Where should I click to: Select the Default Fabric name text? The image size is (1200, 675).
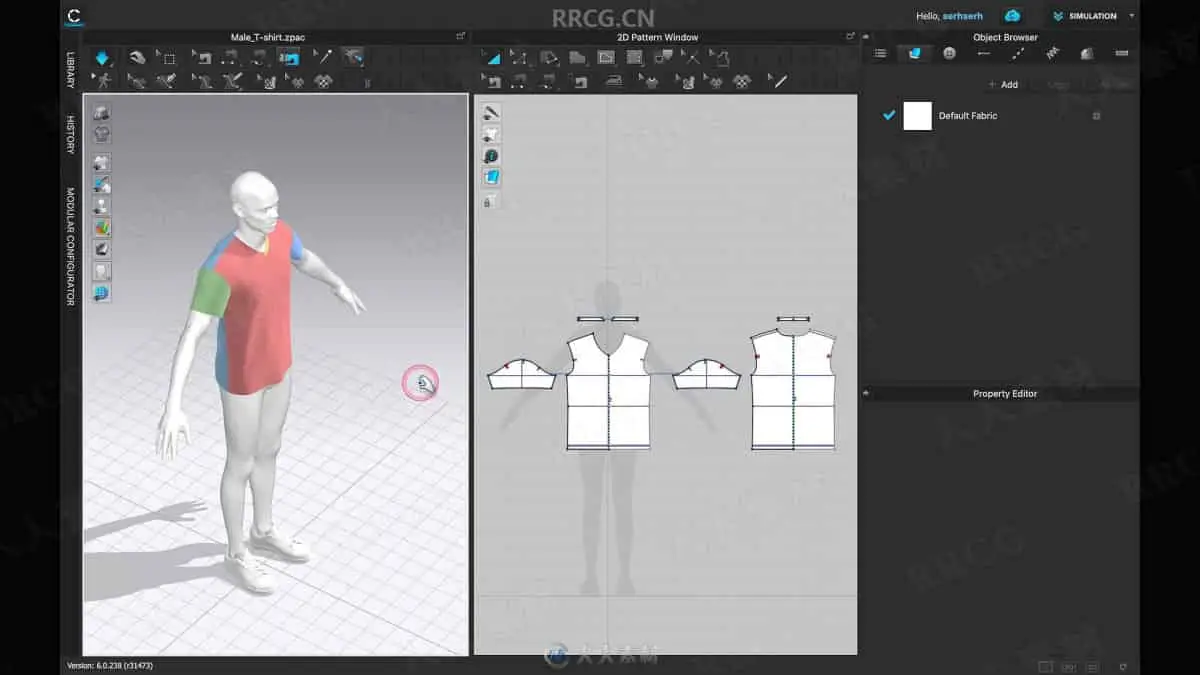coord(967,116)
